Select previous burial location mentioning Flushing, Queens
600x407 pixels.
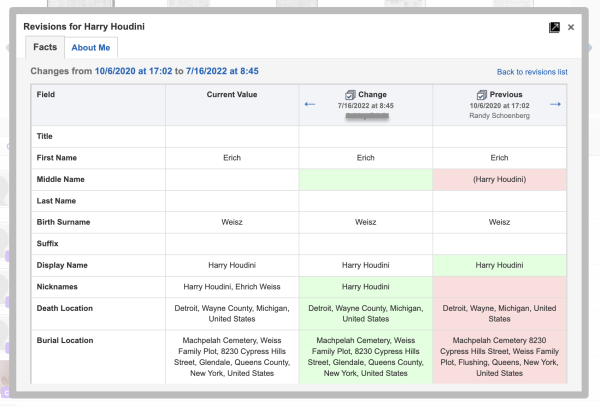(499, 357)
